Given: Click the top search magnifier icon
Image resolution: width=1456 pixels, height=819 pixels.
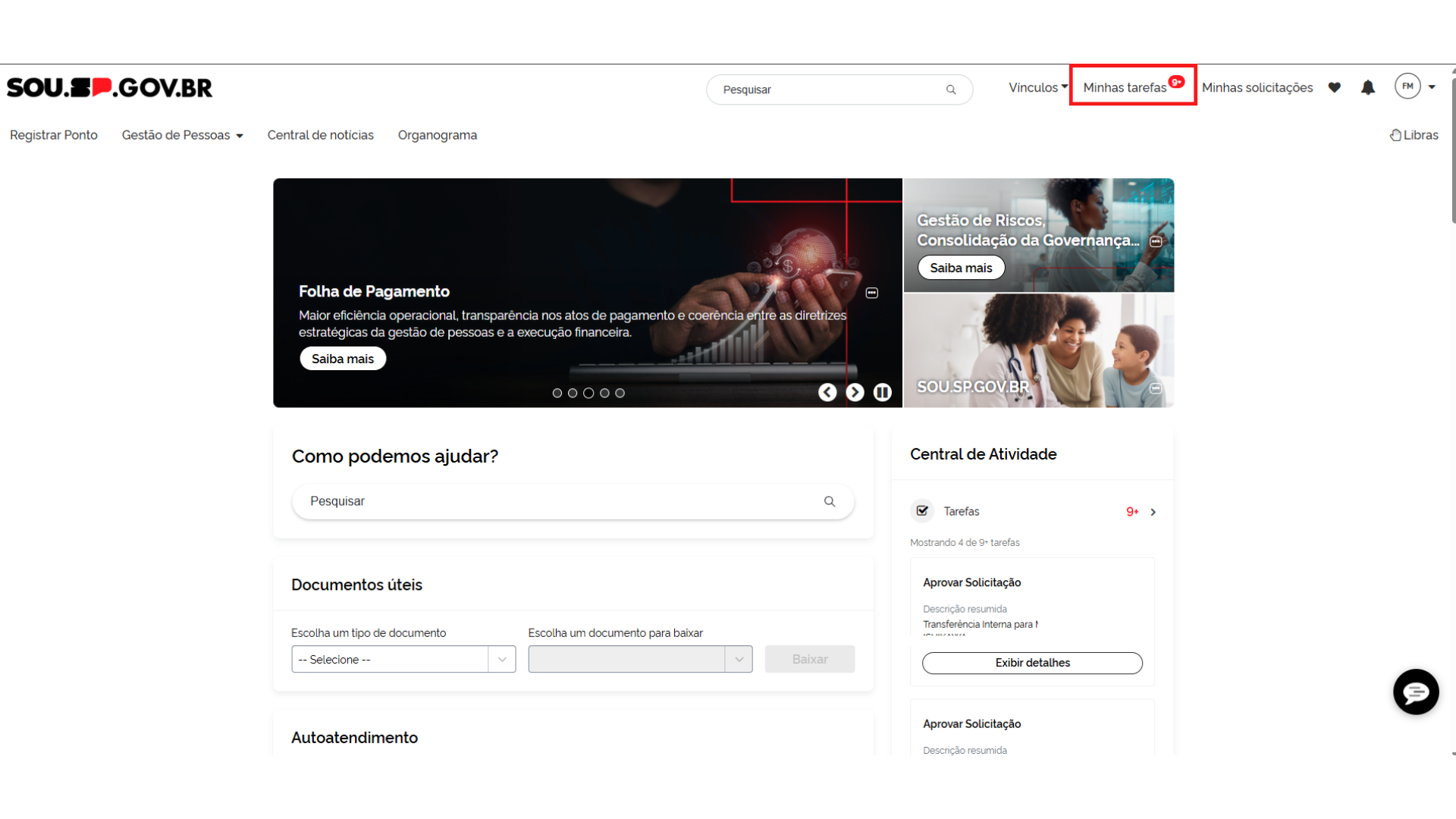Looking at the screenshot, I should [x=951, y=89].
